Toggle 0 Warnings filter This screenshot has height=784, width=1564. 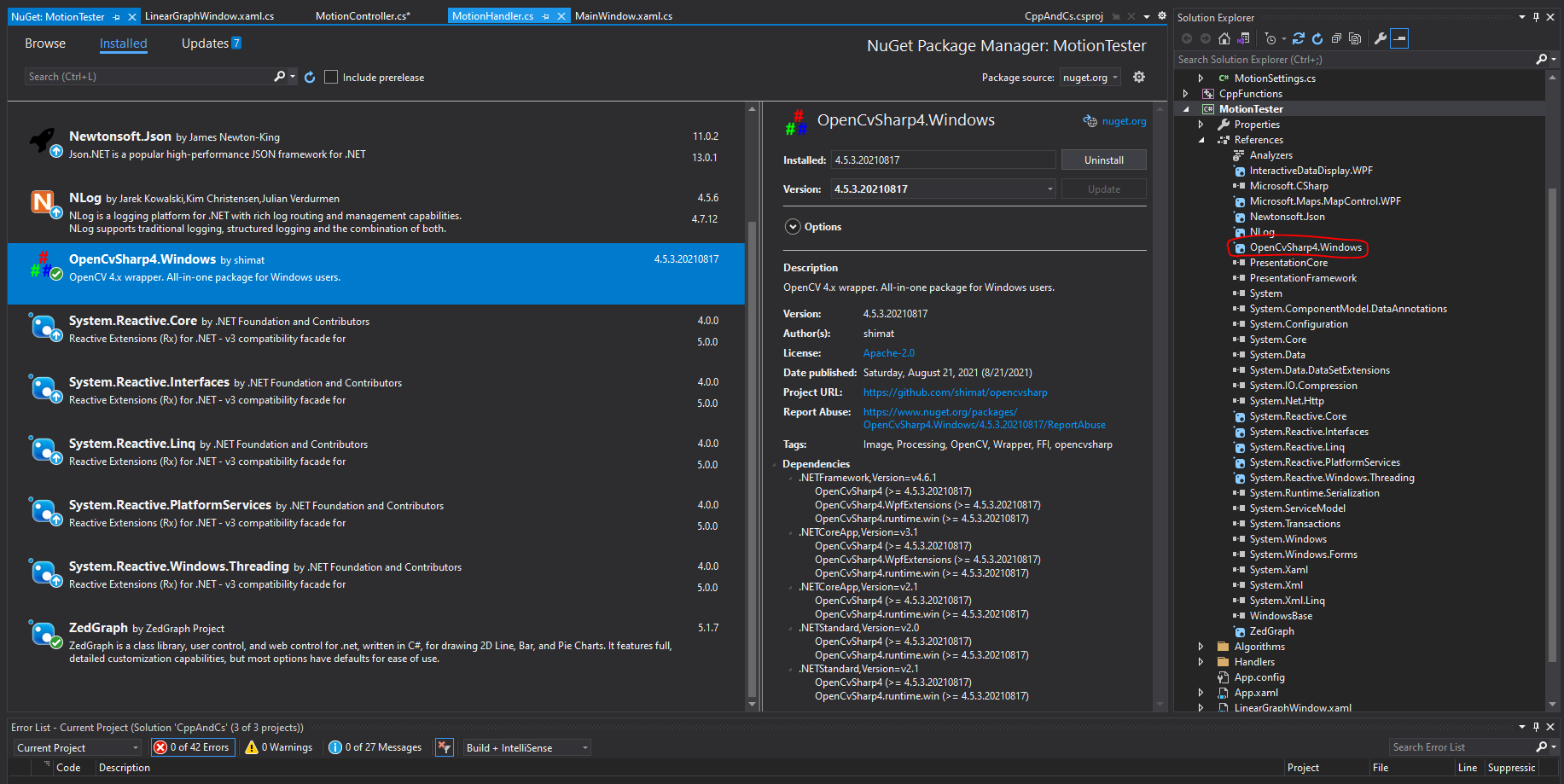coord(279,747)
